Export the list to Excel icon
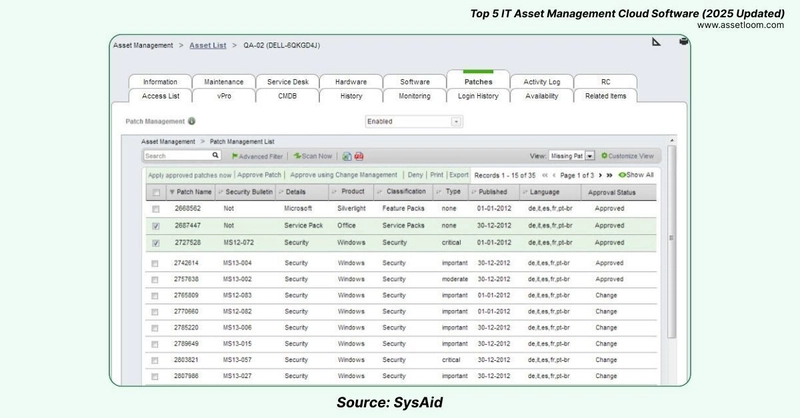 [x=347, y=156]
